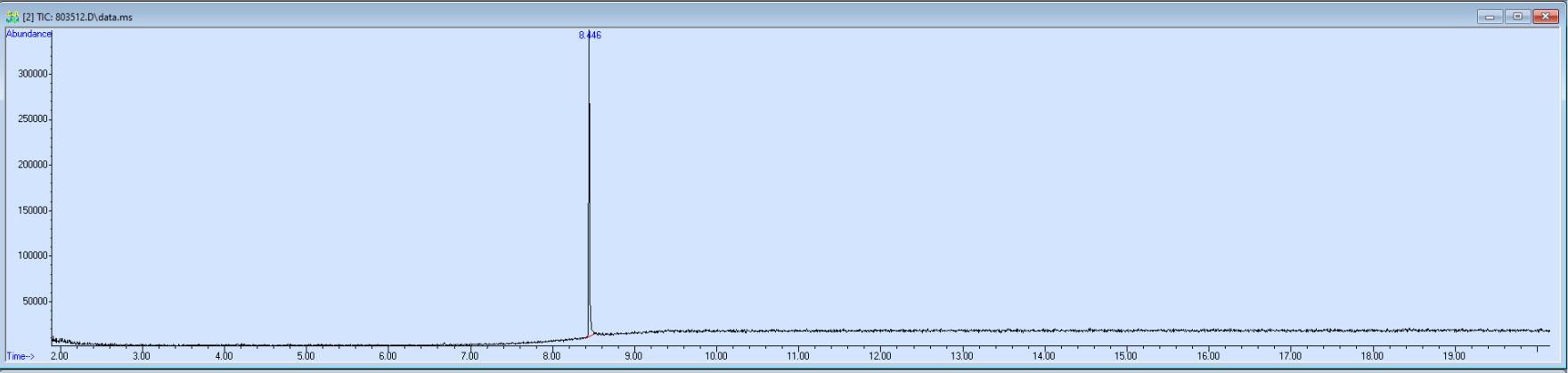
Task: Click the 'Time-->' axis label
Action: (x=20, y=356)
